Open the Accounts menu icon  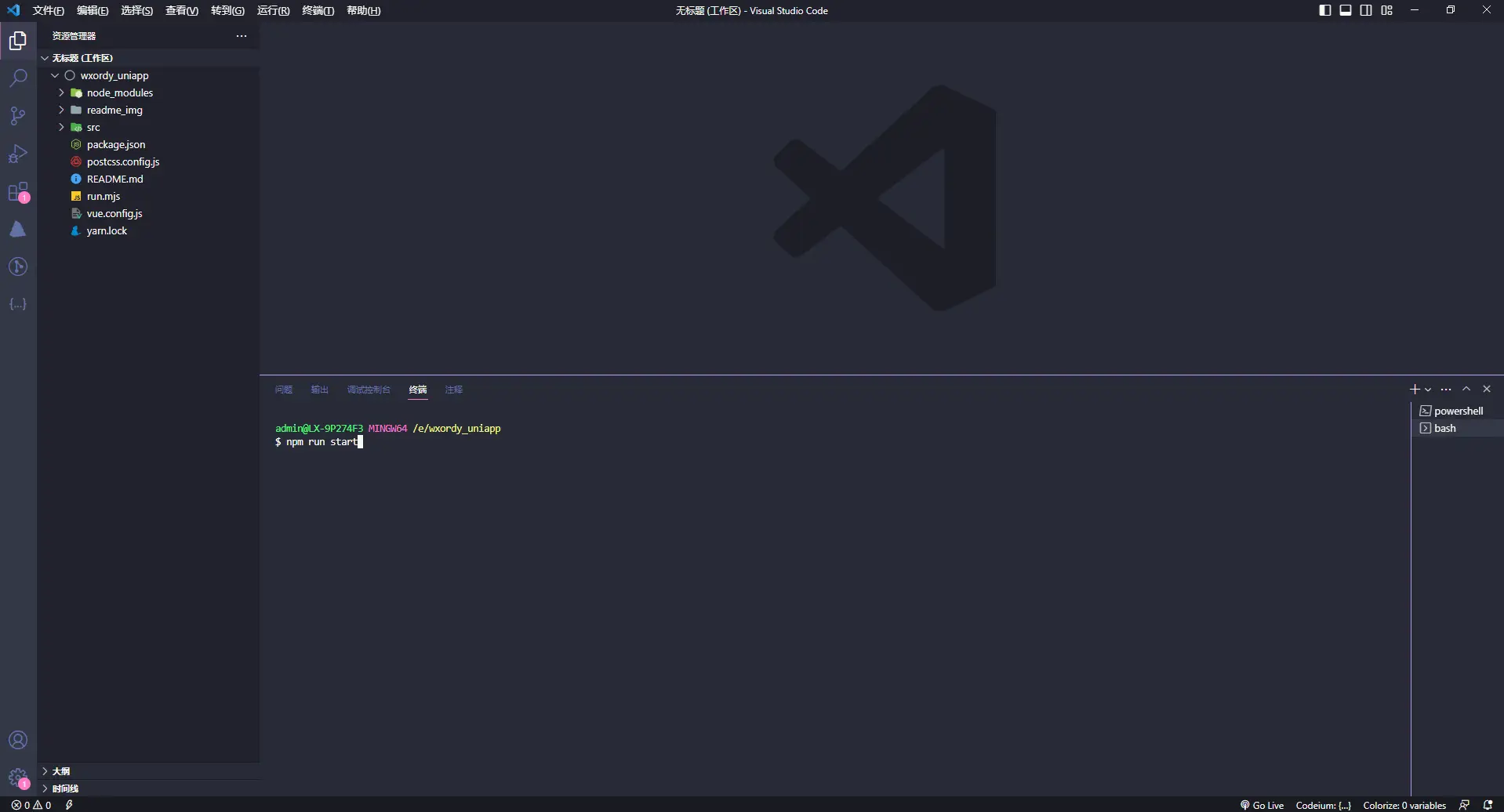(x=18, y=741)
